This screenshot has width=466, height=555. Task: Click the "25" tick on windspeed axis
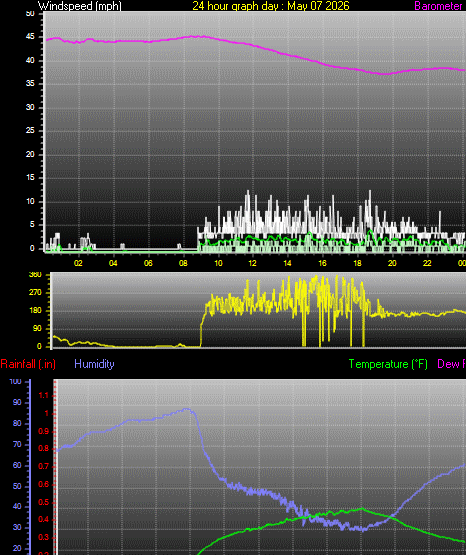(30, 131)
